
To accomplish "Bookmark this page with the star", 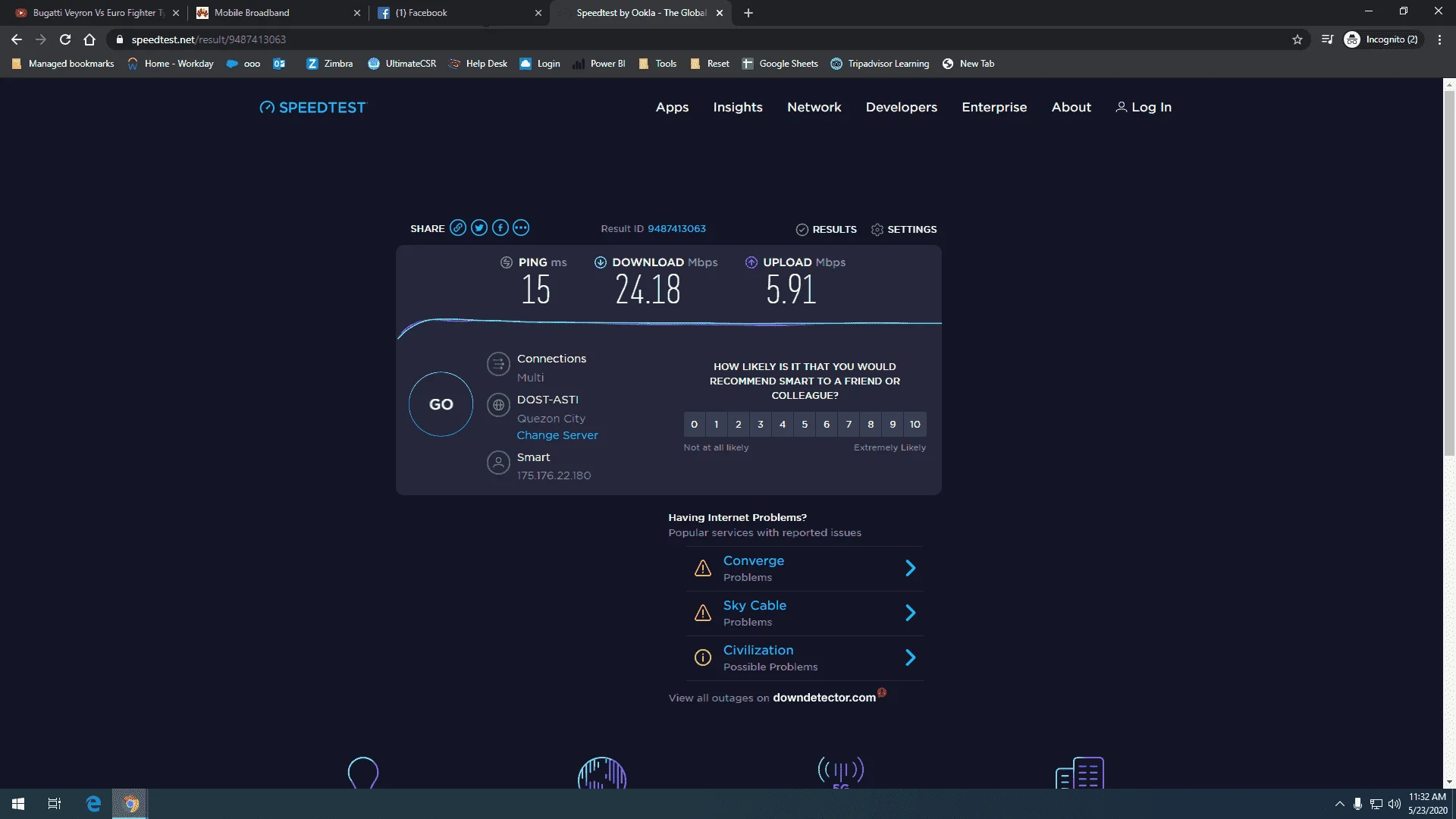I will tap(1298, 39).
